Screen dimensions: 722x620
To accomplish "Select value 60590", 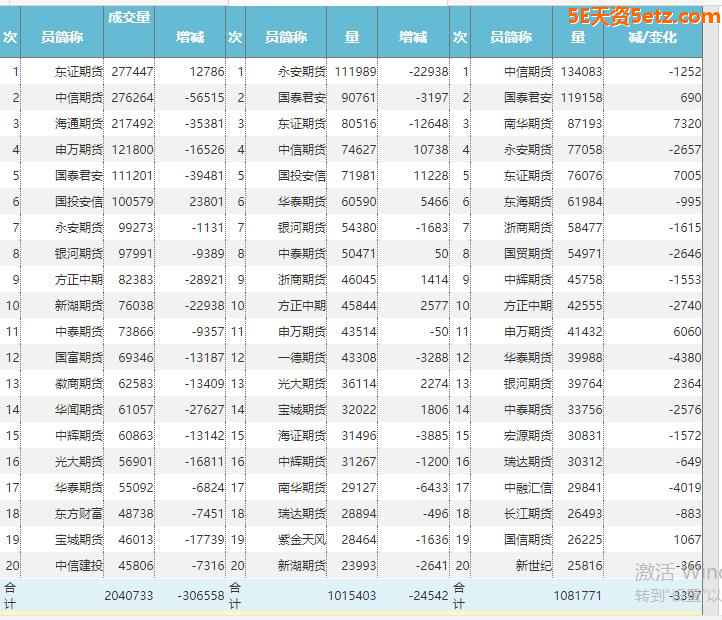I will (x=359, y=202).
